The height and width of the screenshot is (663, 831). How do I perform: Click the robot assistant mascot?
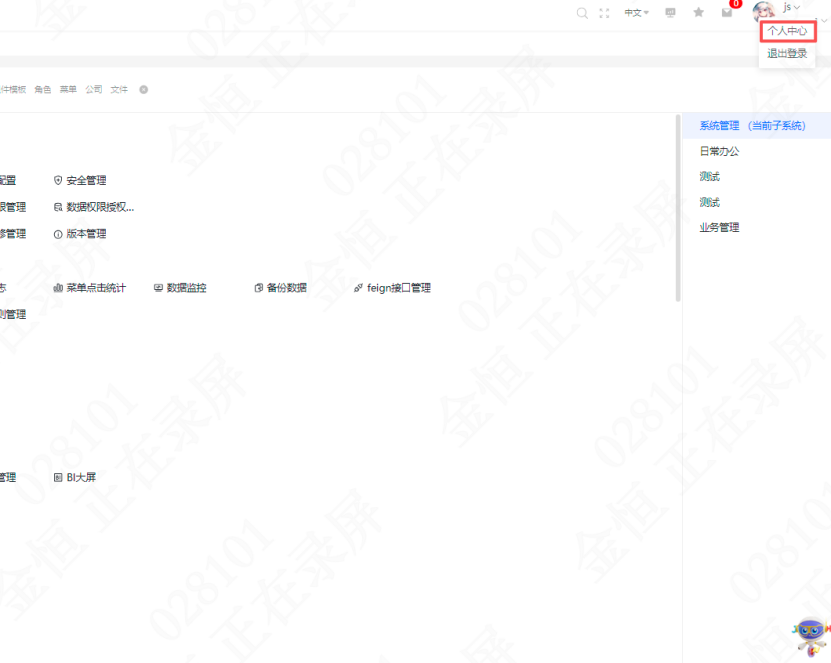click(811, 637)
